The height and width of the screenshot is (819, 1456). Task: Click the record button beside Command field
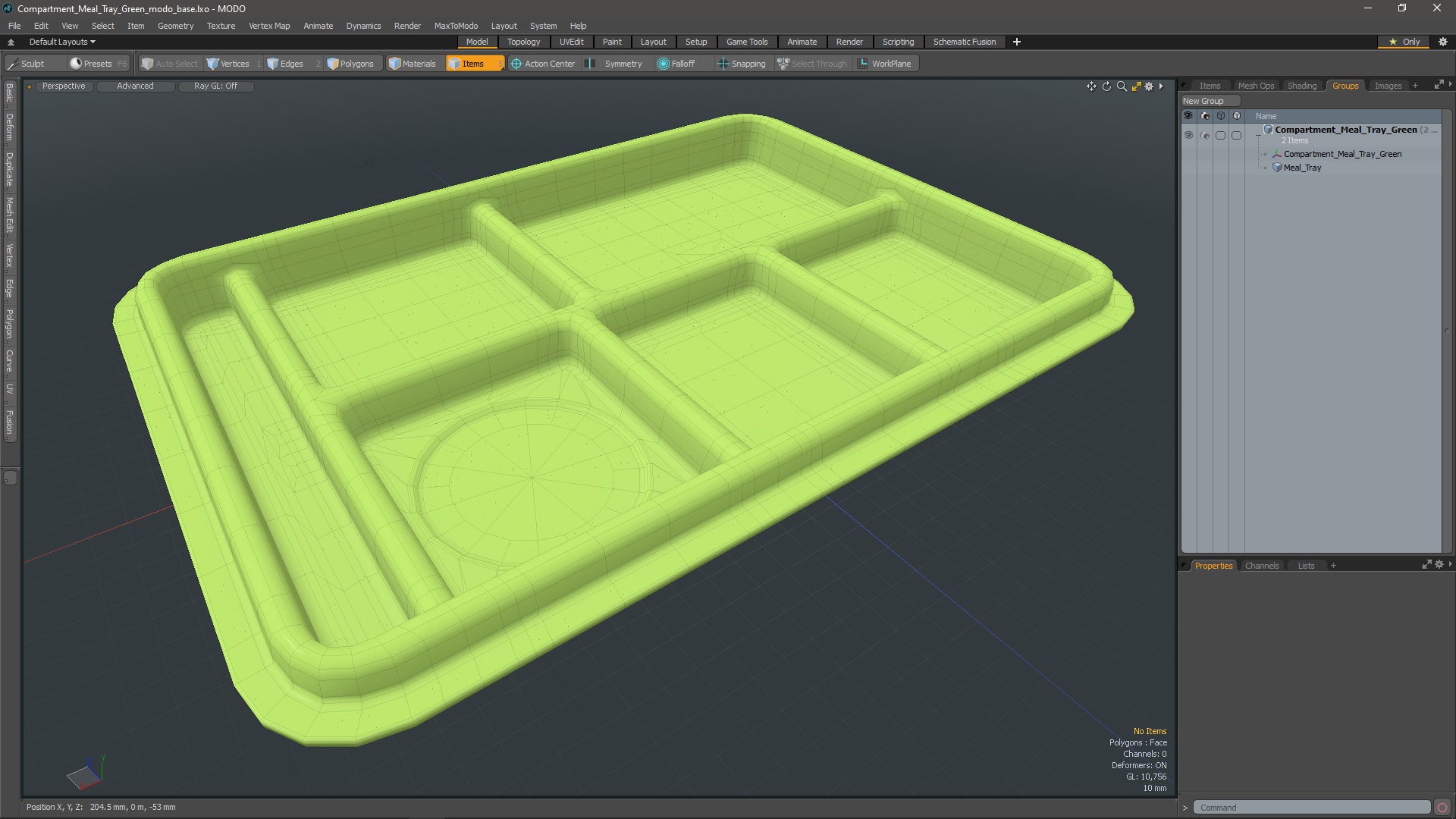tap(1442, 808)
